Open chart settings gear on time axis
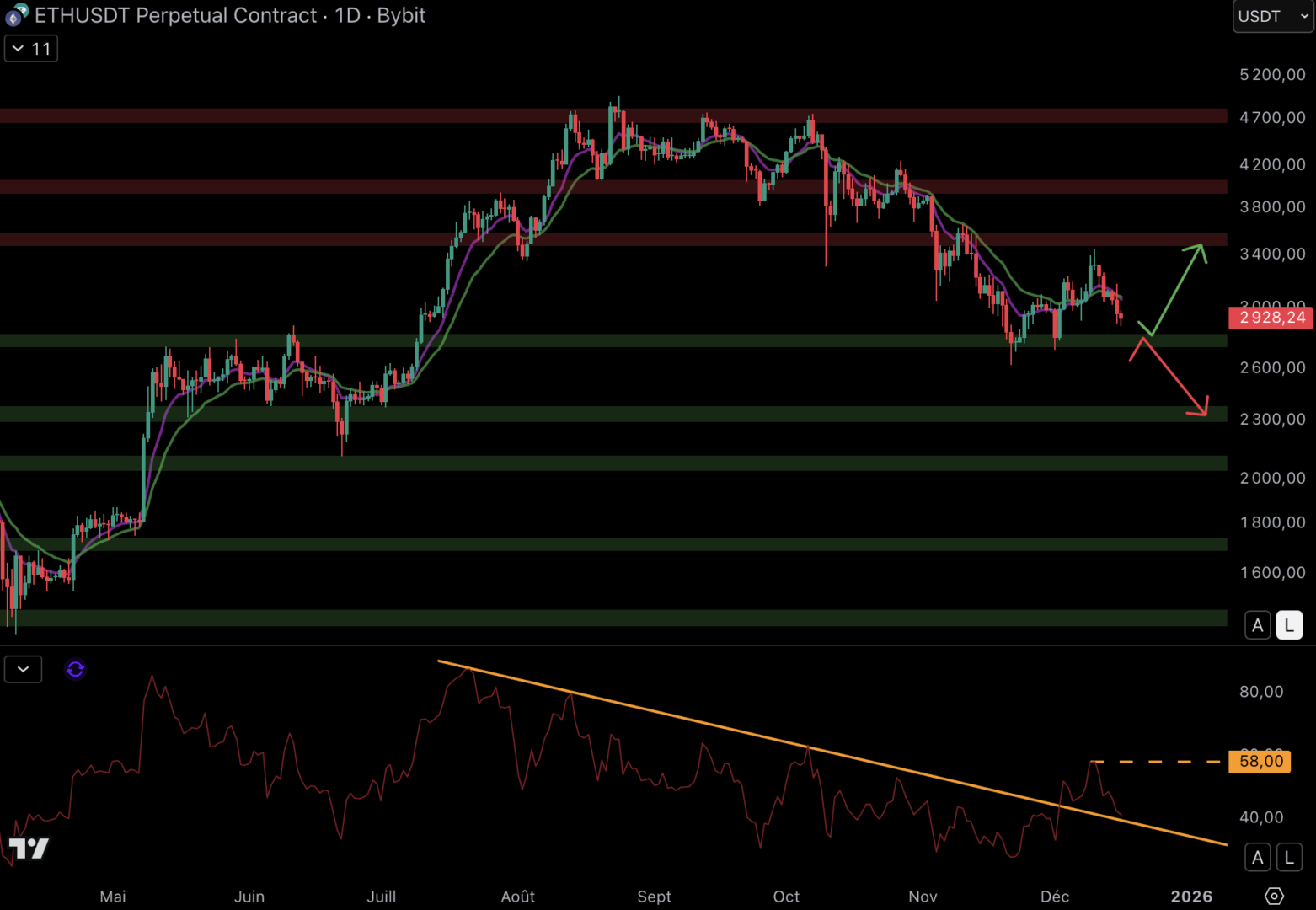This screenshot has width=1316, height=910. pyautogui.click(x=1274, y=896)
